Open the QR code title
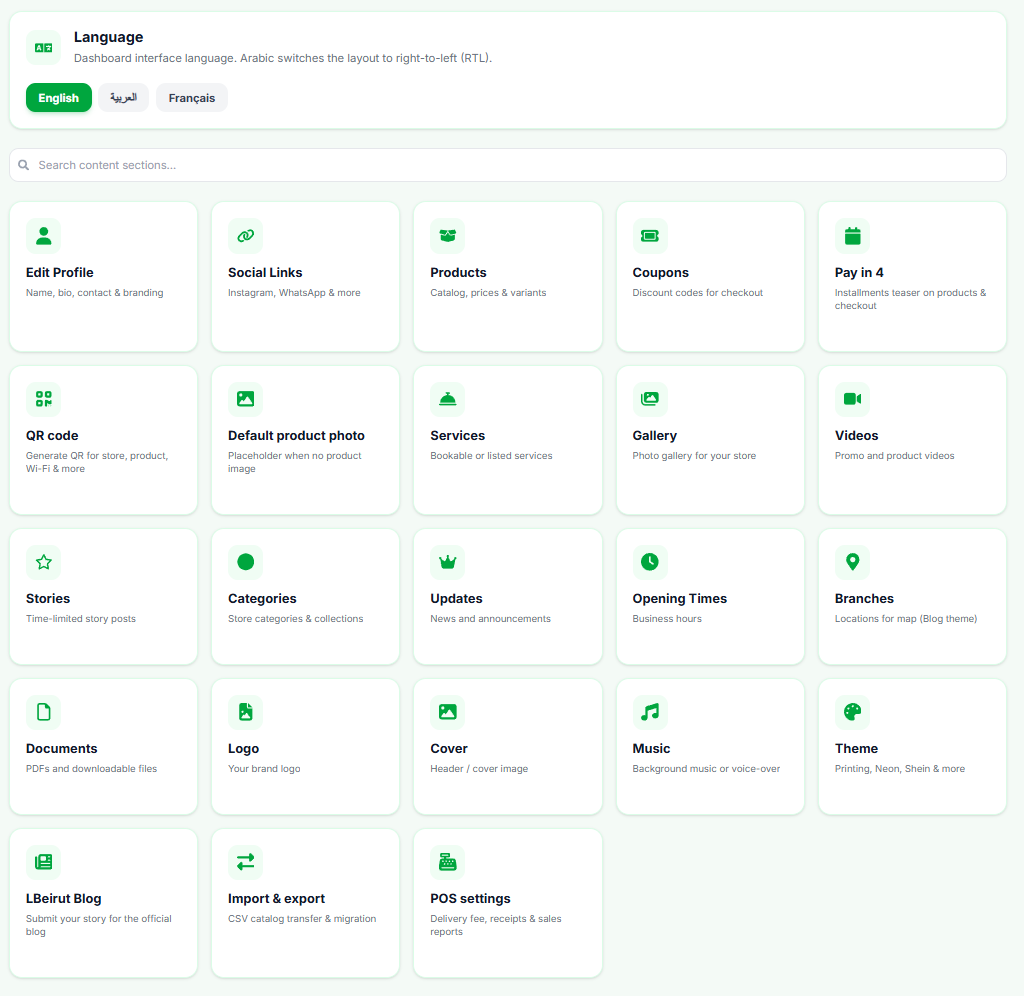 tap(52, 436)
